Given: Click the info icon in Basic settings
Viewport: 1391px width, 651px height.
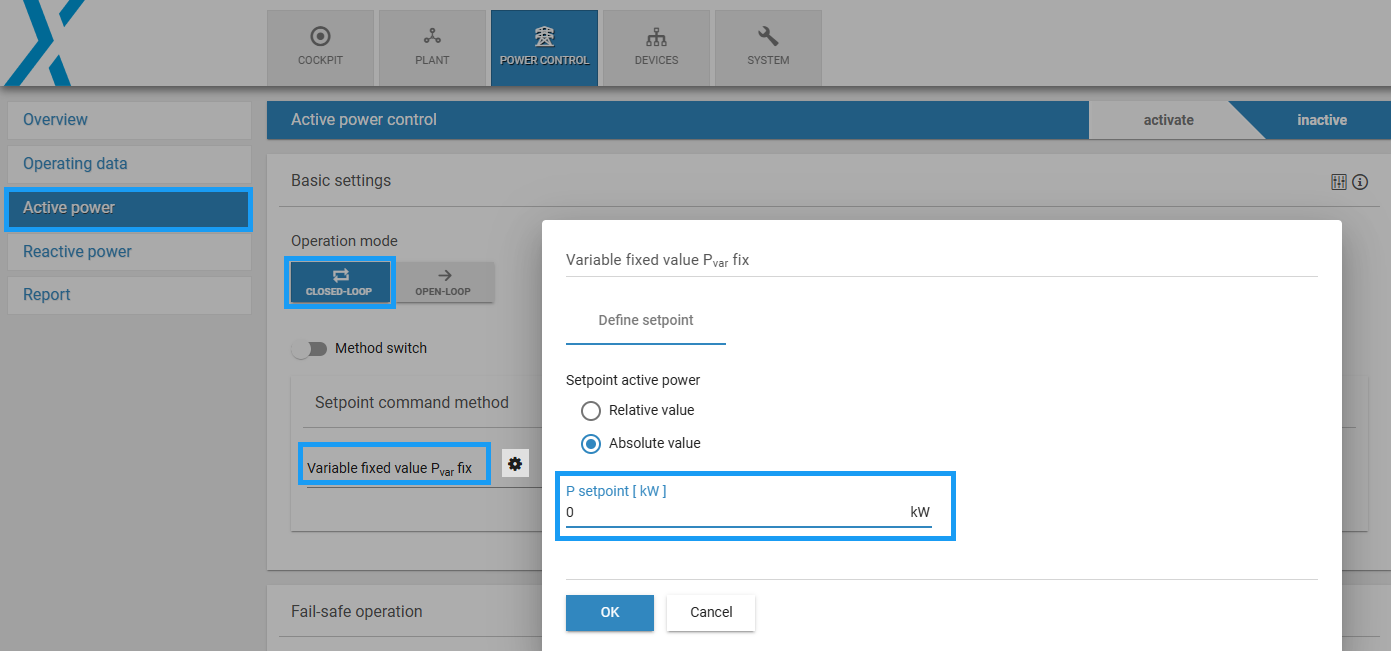Looking at the screenshot, I should 1360,181.
